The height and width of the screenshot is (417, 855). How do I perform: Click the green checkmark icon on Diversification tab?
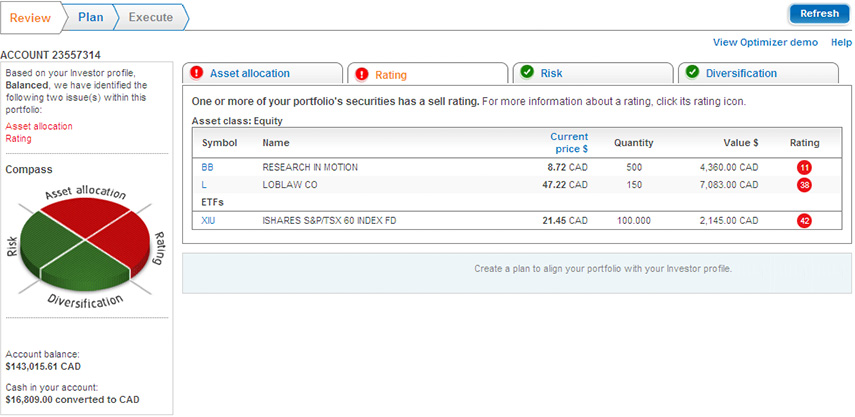tap(692, 73)
